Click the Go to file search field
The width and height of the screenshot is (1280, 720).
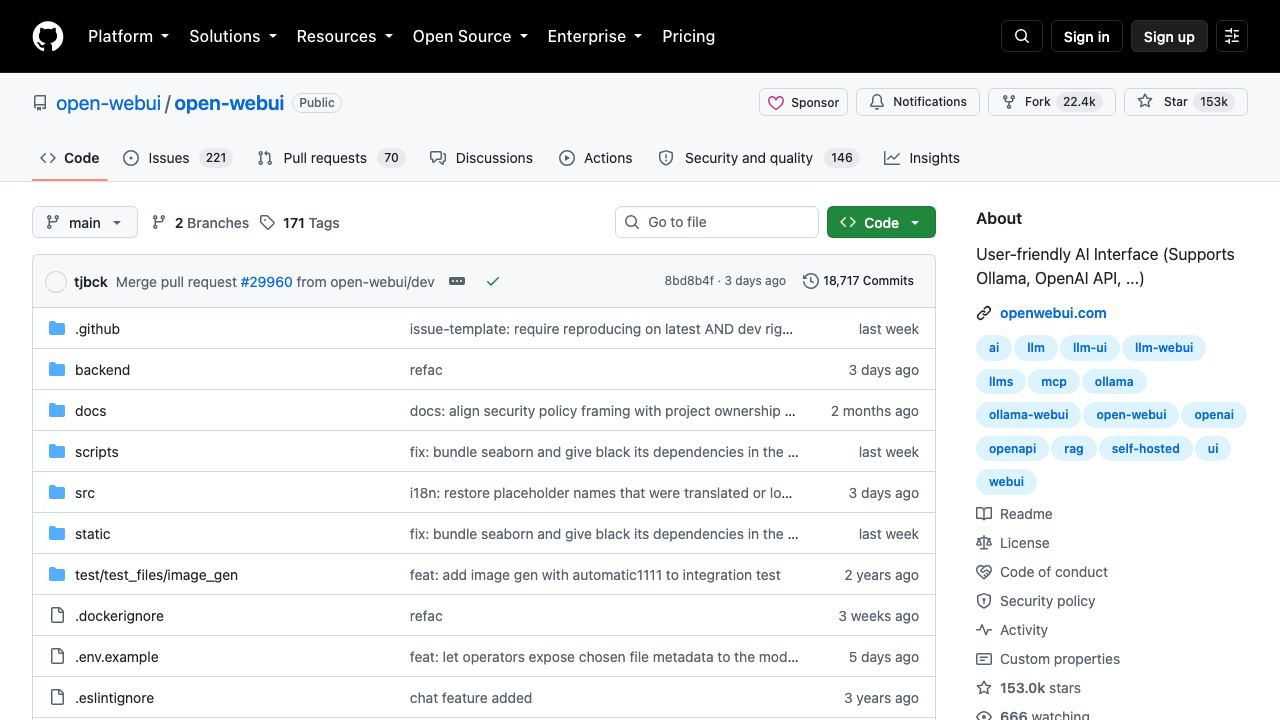pos(717,222)
